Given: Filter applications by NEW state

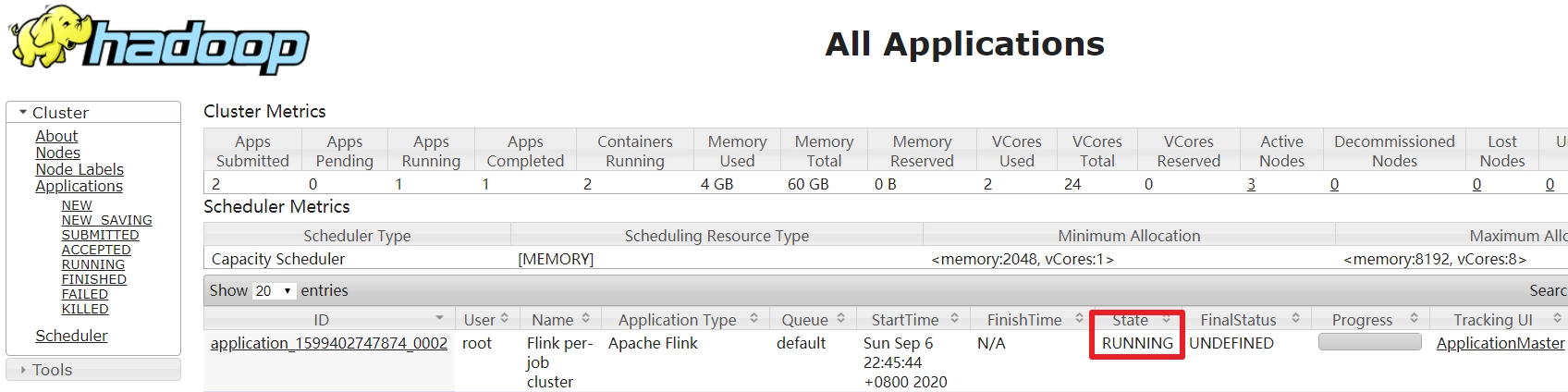Looking at the screenshot, I should click(x=77, y=205).
